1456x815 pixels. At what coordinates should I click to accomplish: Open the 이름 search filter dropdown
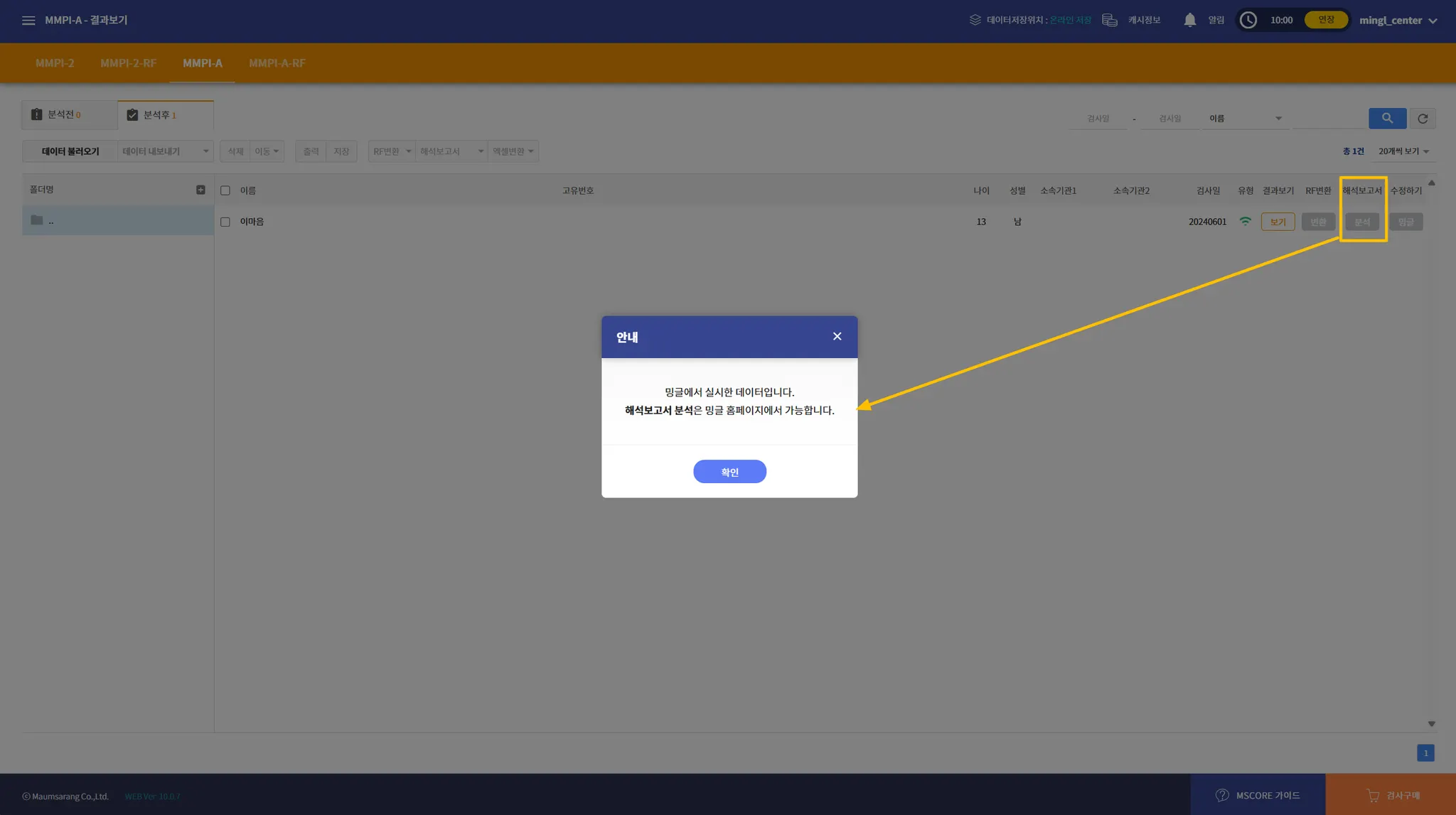[1245, 119]
